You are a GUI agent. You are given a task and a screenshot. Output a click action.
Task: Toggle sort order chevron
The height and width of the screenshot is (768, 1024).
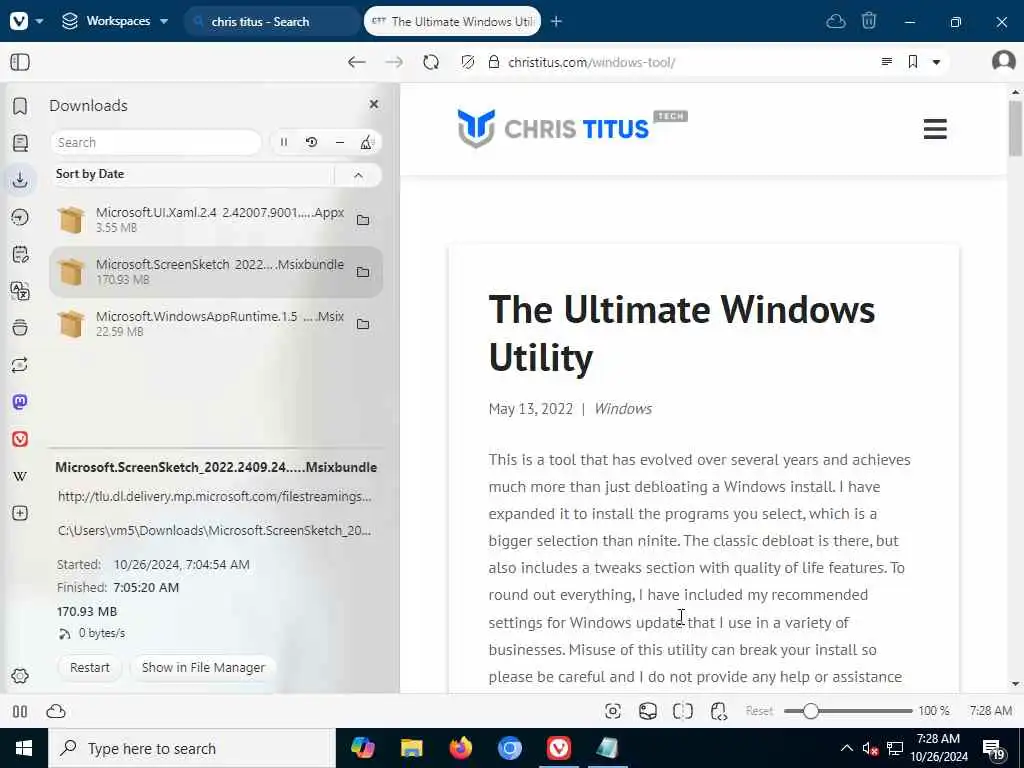click(358, 175)
